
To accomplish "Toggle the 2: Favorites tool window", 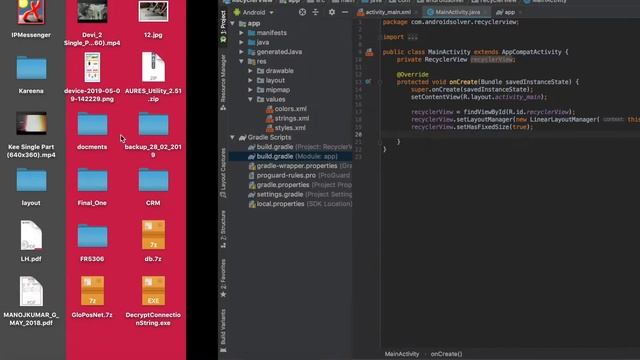I will (223, 278).
